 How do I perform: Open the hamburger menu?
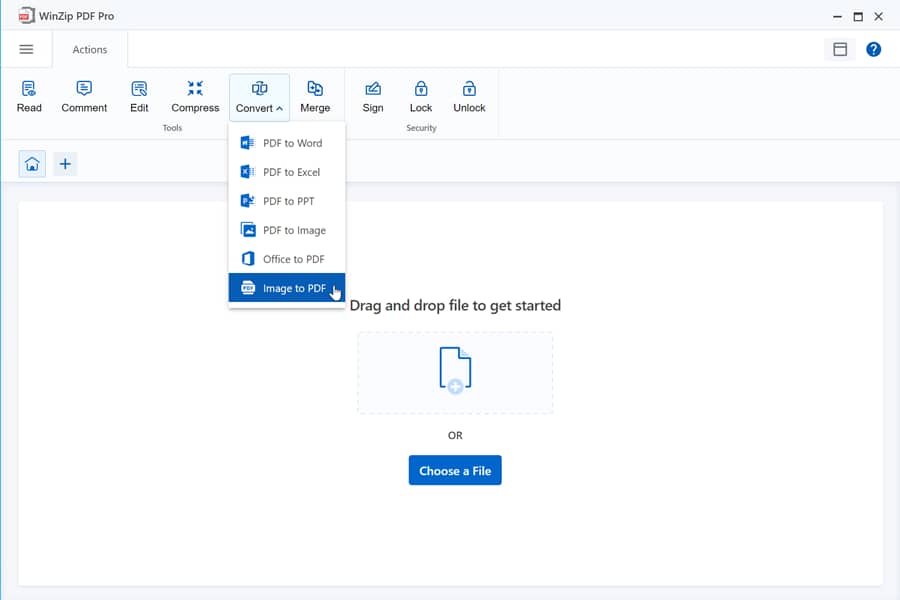coord(26,49)
